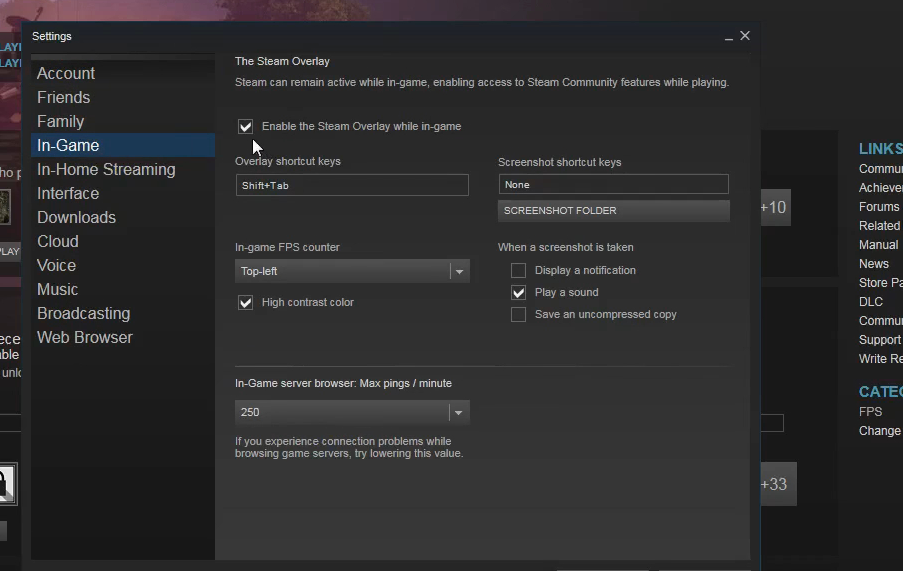Click Support link in background Steam window

880,340
